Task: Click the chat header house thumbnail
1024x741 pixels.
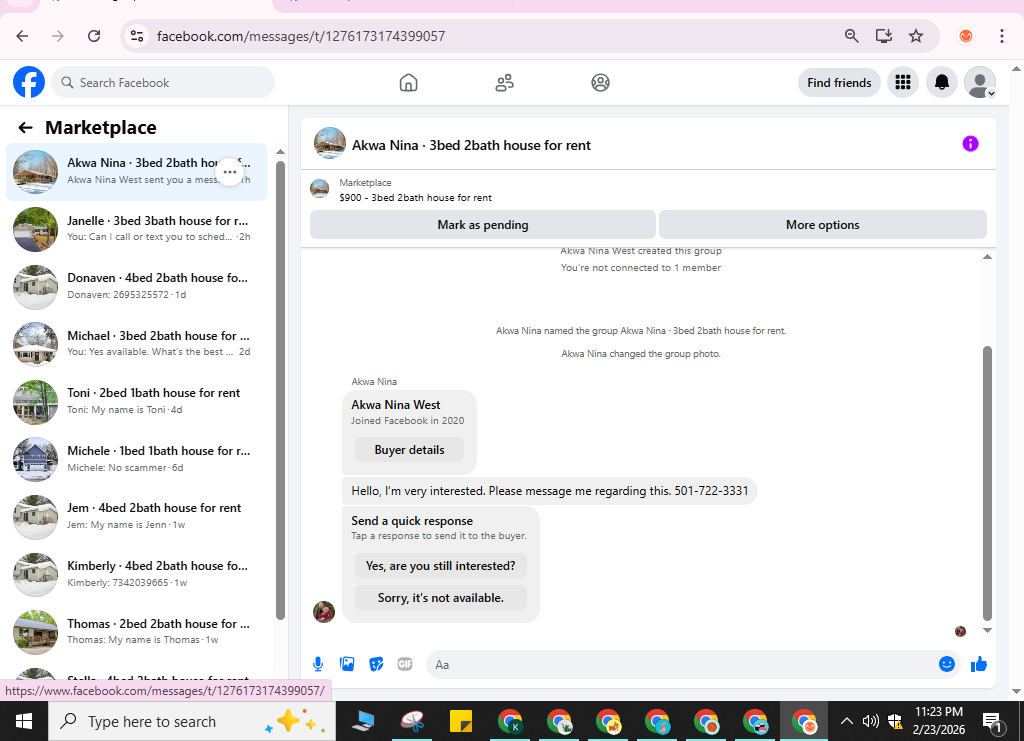Action: coord(330,143)
